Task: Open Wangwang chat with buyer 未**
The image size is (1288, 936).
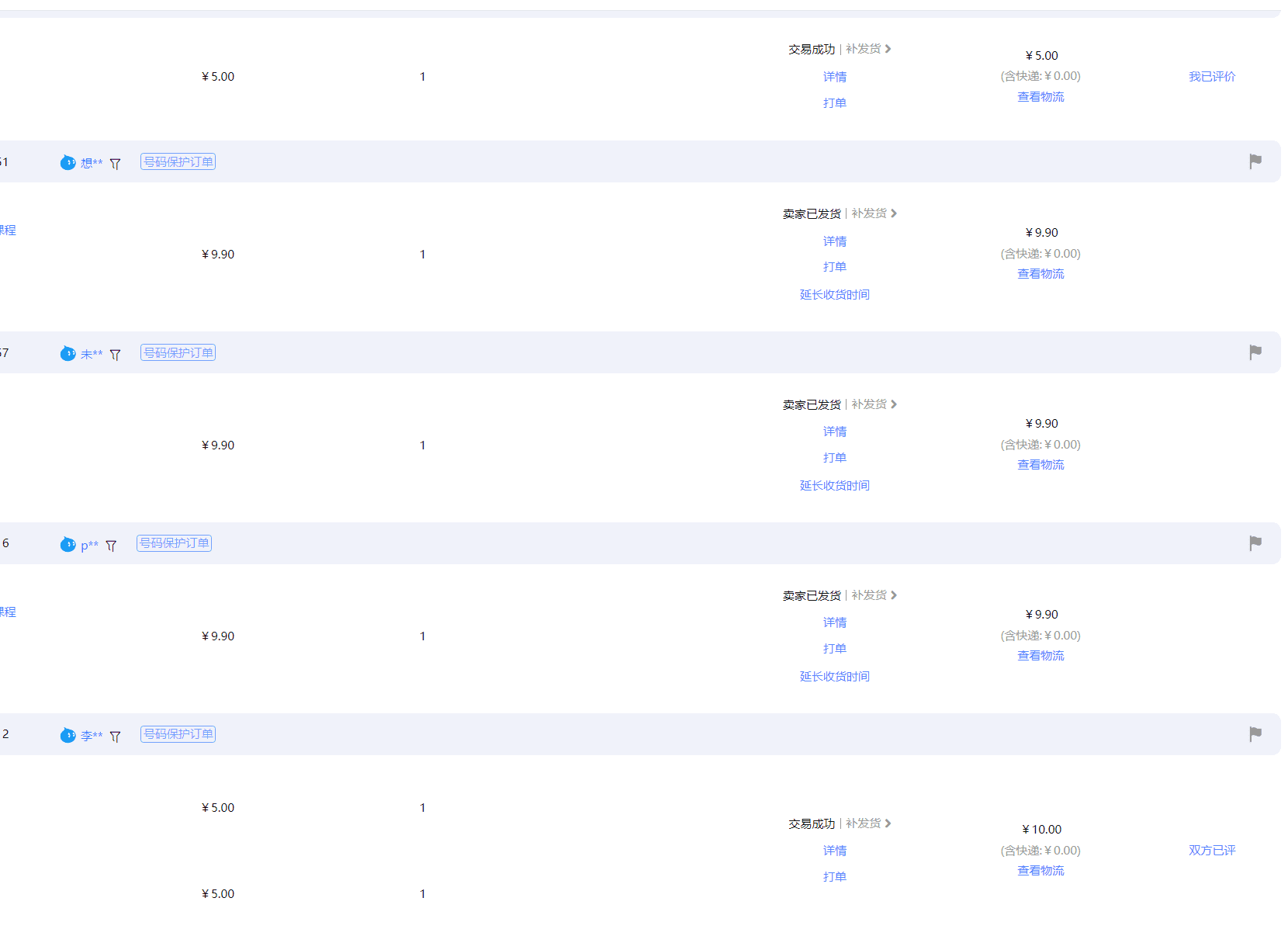Action: coord(68,353)
